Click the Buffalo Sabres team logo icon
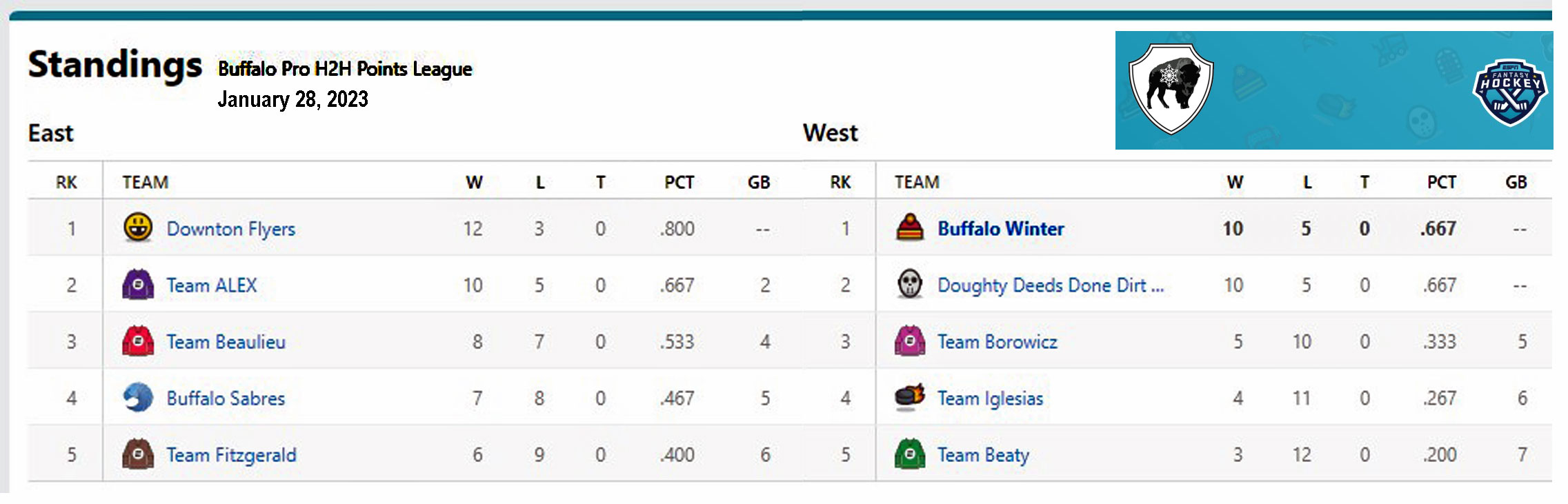 click(137, 397)
